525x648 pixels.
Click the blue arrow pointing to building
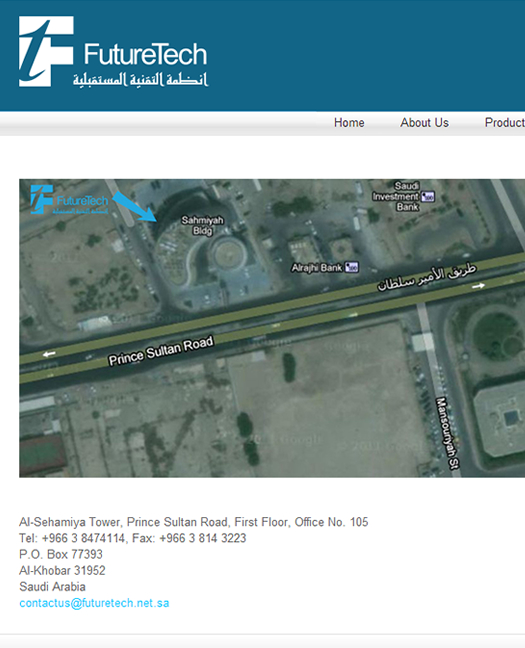(x=135, y=206)
